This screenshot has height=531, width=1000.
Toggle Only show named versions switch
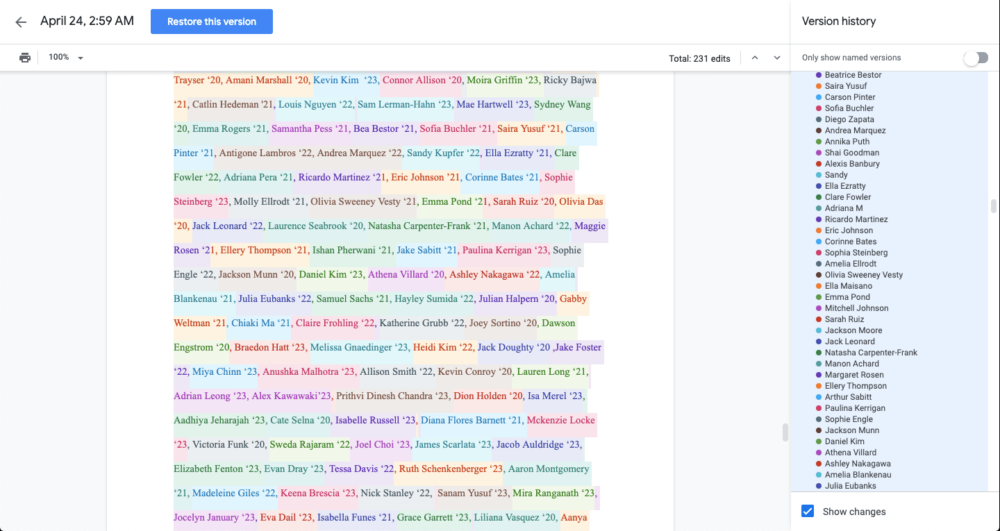(974, 58)
